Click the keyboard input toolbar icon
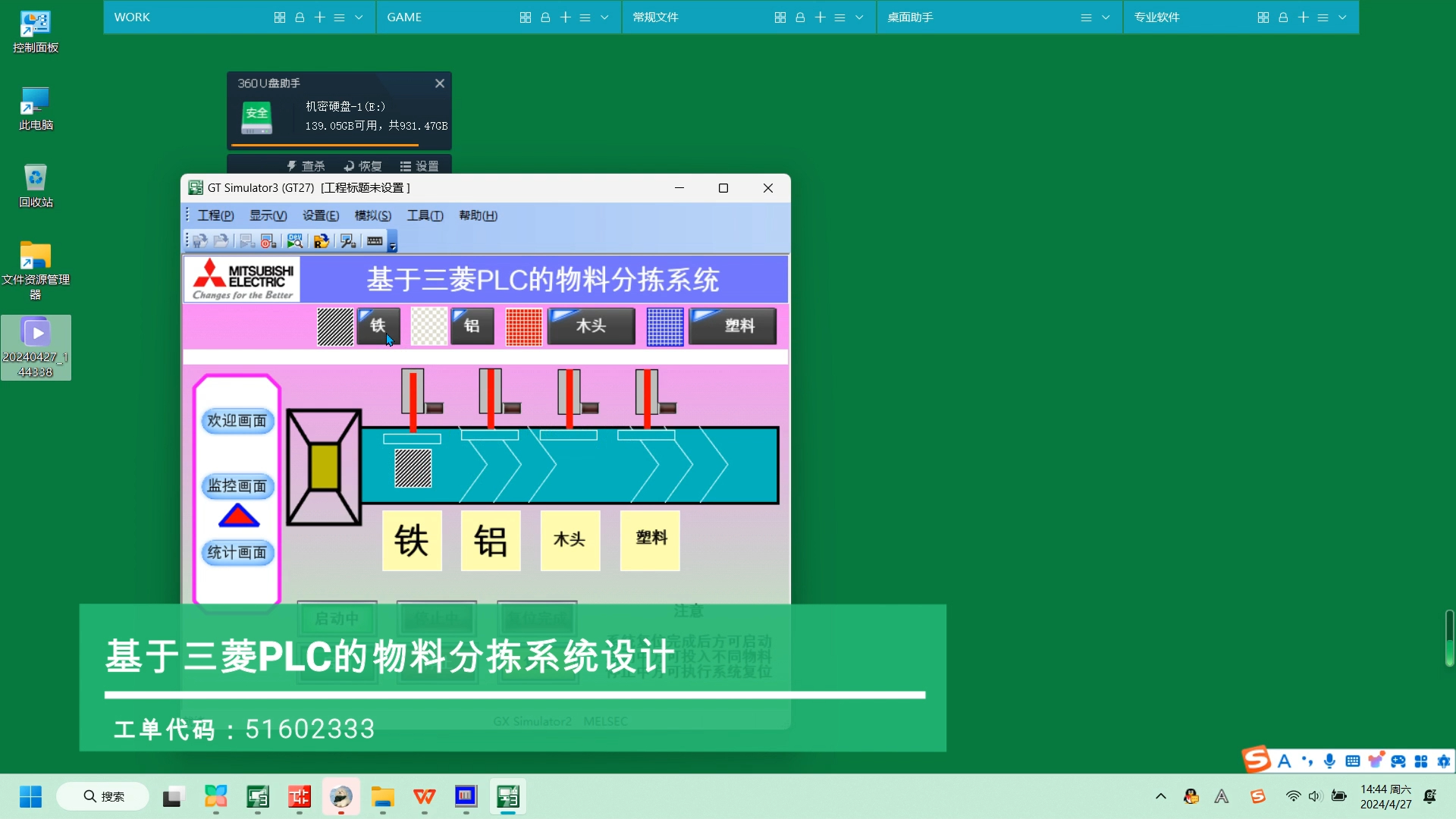 (x=375, y=241)
